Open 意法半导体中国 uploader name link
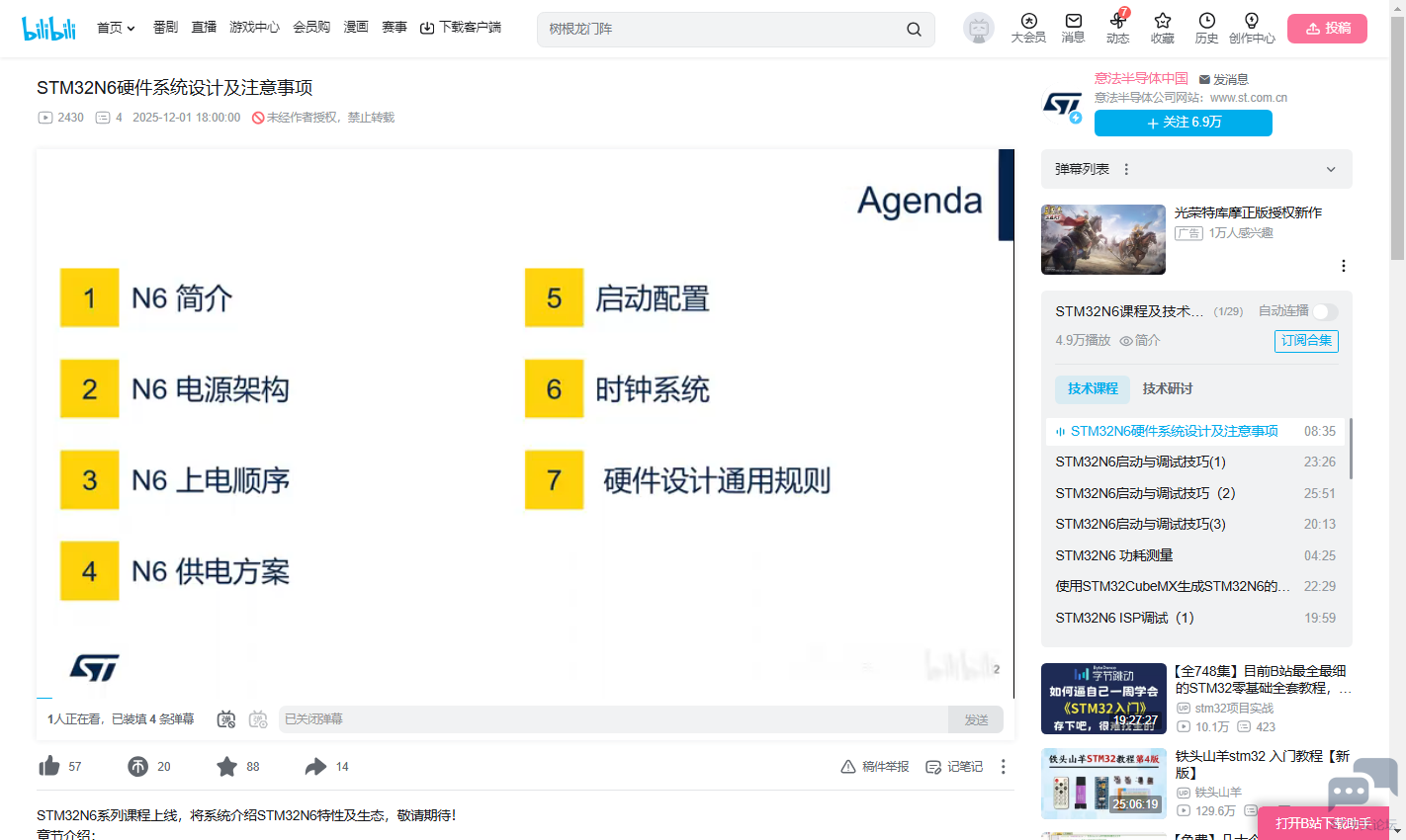The width and height of the screenshot is (1406, 840). pos(1141,78)
